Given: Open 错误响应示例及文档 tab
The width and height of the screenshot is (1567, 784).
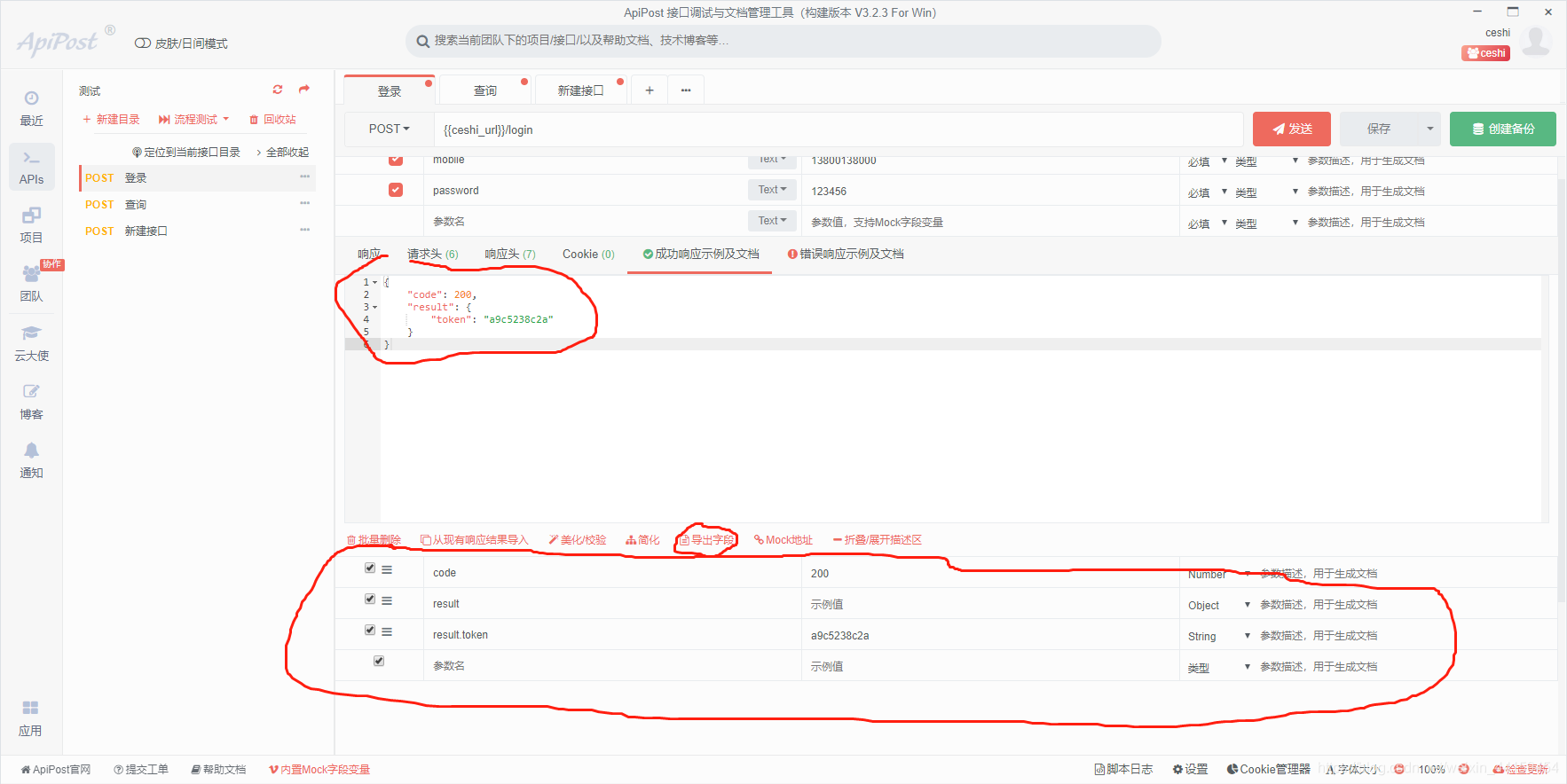Looking at the screenshot, I should [x=845, y=254].
